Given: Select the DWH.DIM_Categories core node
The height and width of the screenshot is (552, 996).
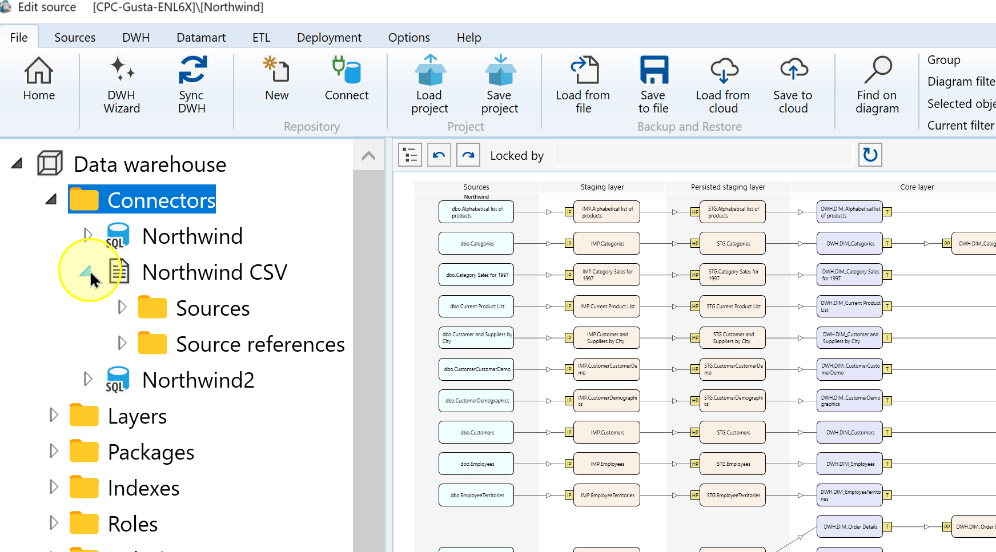Looking at the screenshot, I should [x=849, y=243].
